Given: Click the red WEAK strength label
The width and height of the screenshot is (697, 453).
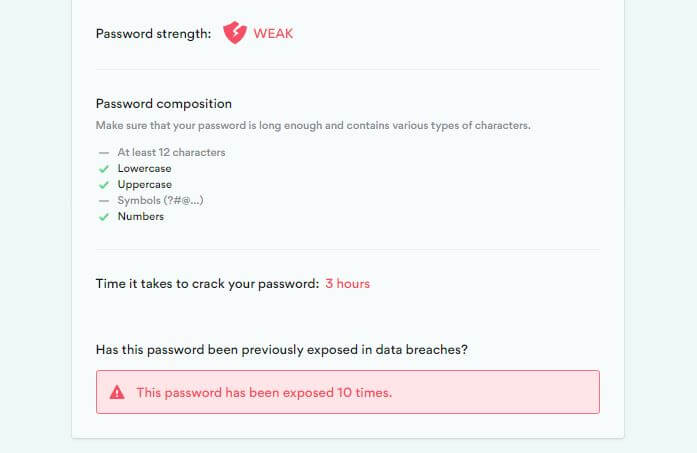Looking at the screenshot, I should pyautogui.click(x=273, y=33).
